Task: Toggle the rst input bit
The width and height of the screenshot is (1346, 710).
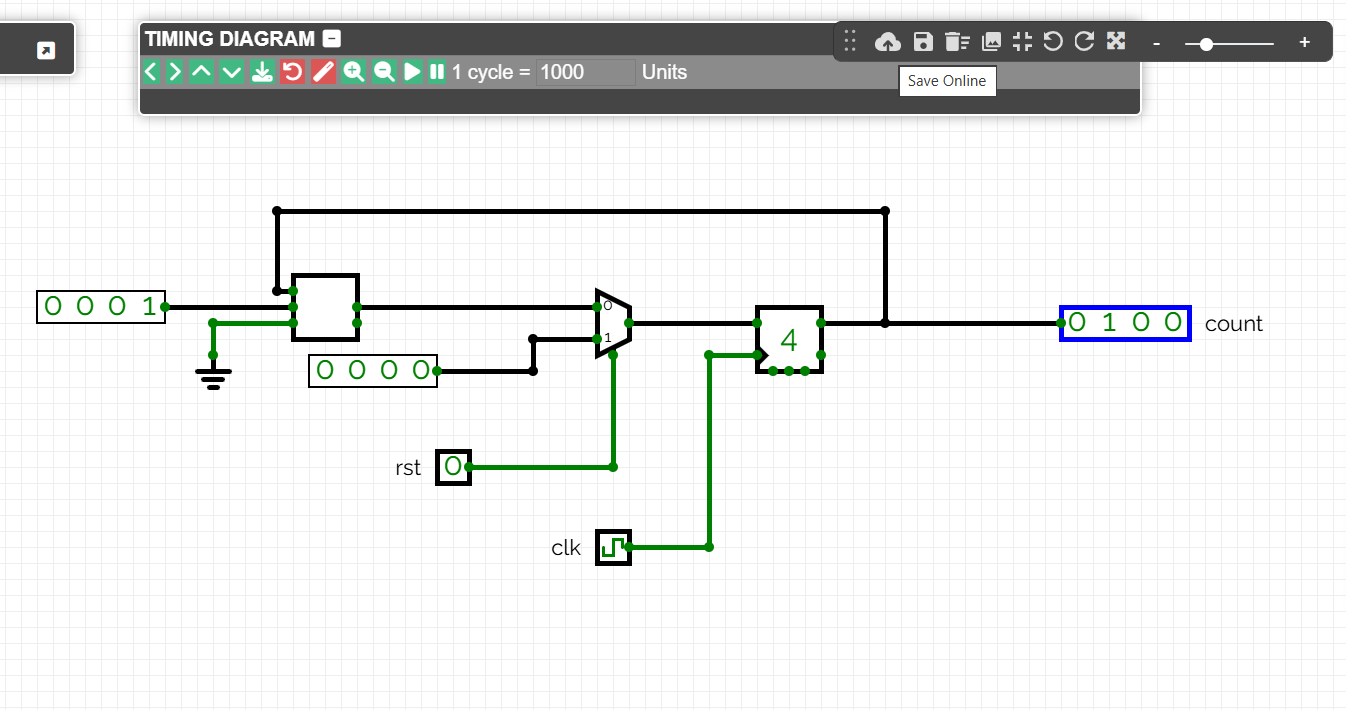Action: (x=453, y=467)
